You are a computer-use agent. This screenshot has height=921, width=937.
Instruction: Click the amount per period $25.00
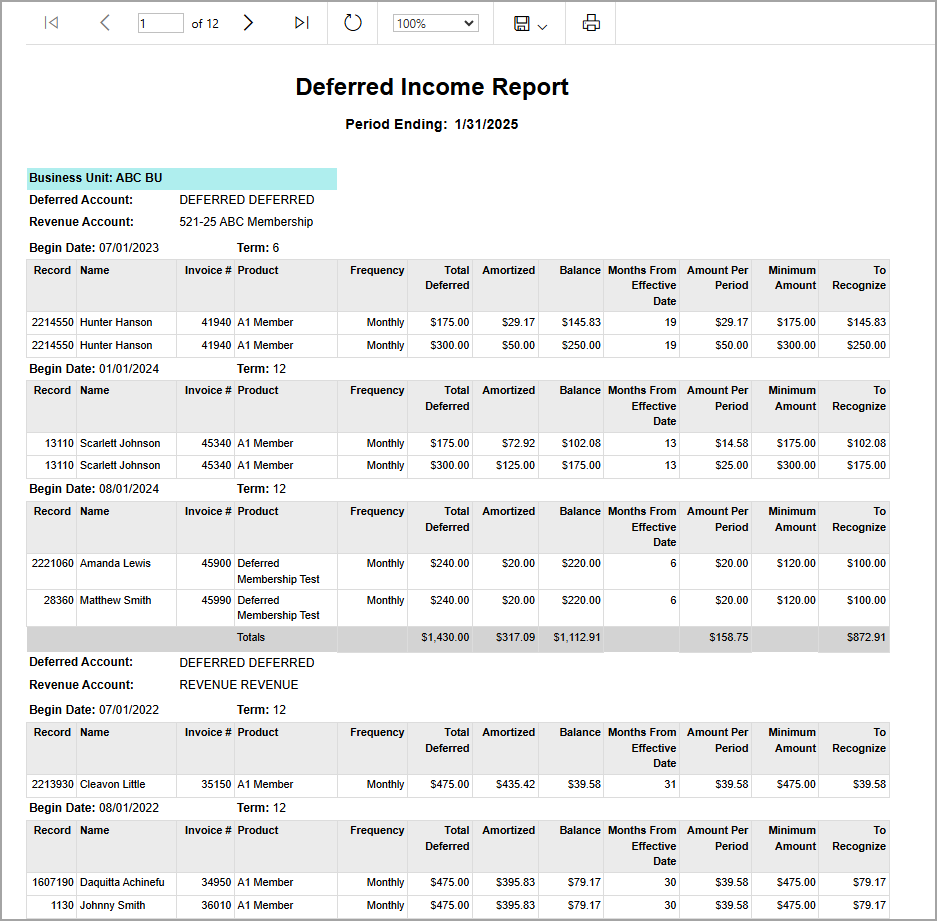[731, 465]
